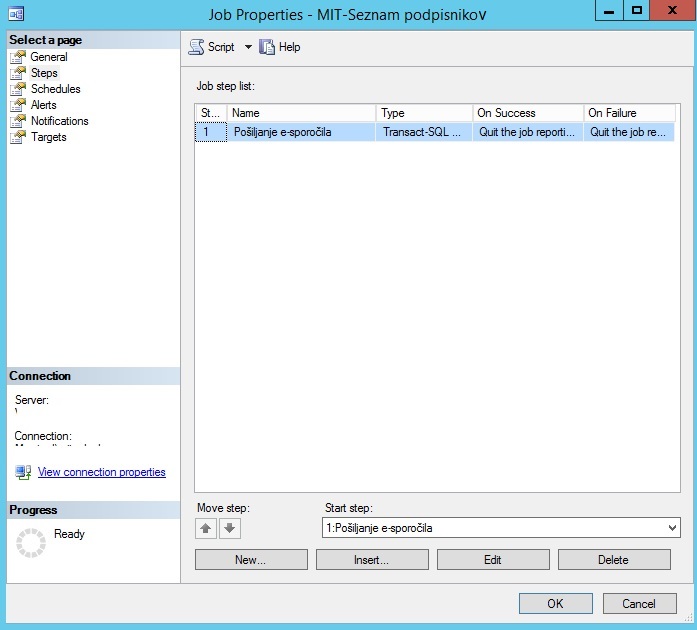Move the step up with arrow
The height and width of the screenshot is (630, 697).
coord(206,528)
